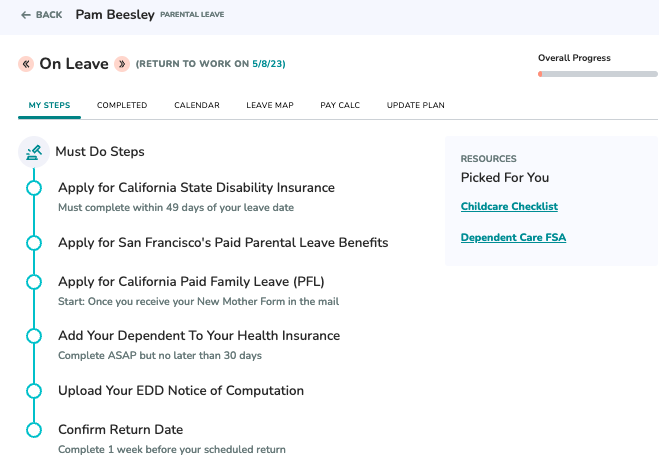Switch to the Completed tab
Image resolution: width=659 pixels, height=460 pixels.
pyautogui.click(x=122, y=105)
